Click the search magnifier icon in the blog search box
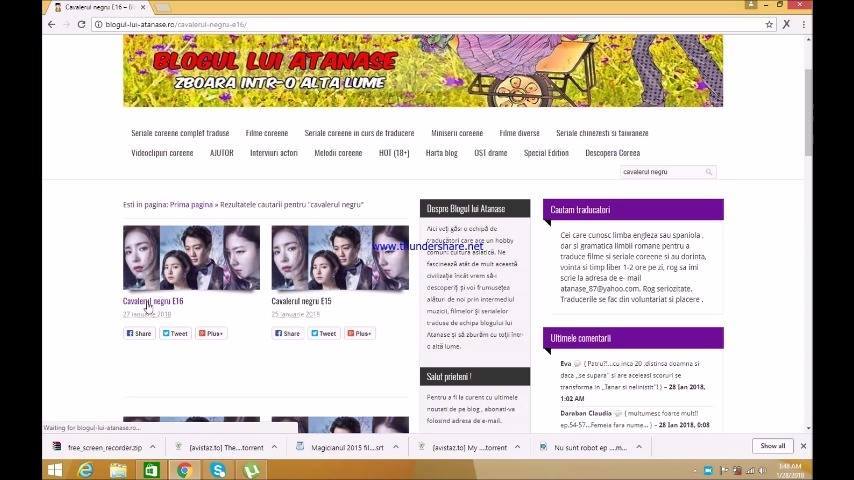The image size is (854, 480). point(709,172)
